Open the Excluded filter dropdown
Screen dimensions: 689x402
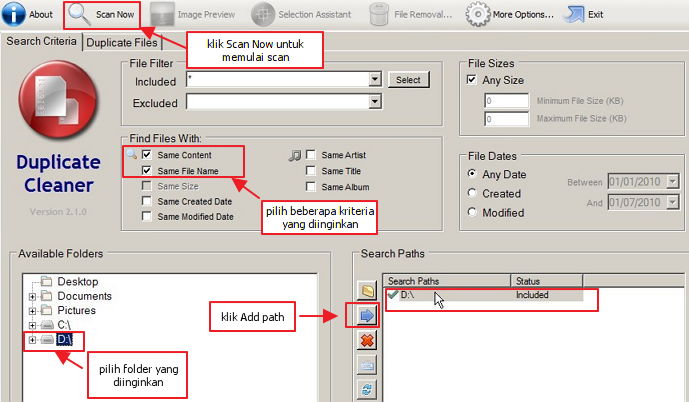(374, 102)
